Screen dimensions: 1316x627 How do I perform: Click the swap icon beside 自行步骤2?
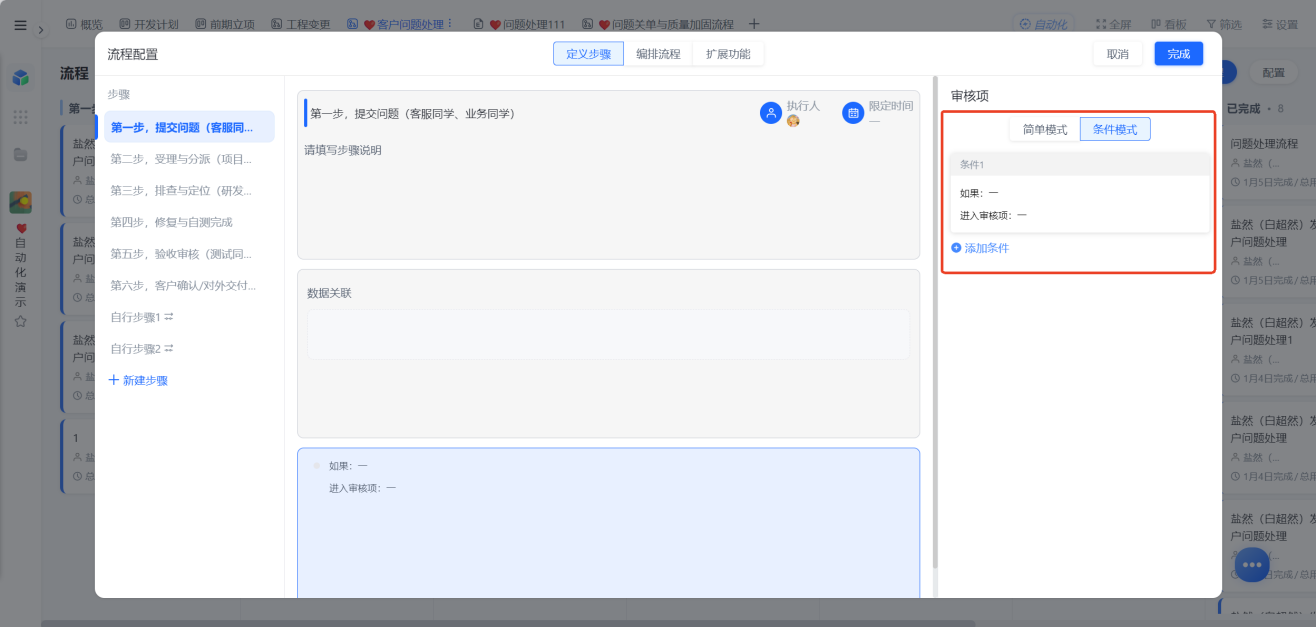(169, 349)
